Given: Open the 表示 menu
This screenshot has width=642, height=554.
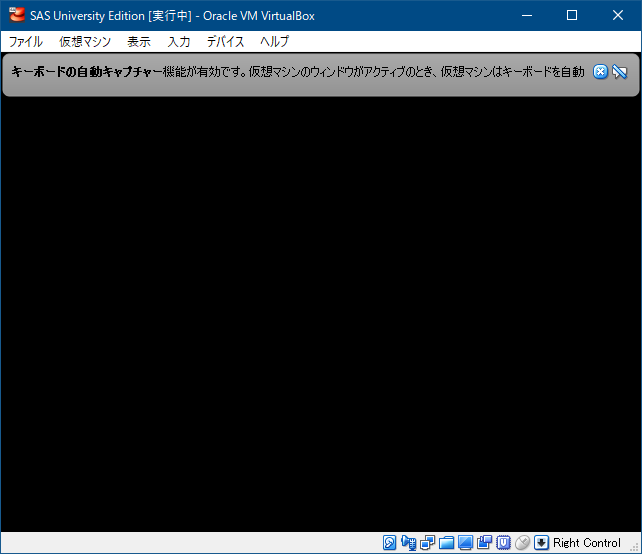Looking at the screenshot, I should (x=139, y=41).
